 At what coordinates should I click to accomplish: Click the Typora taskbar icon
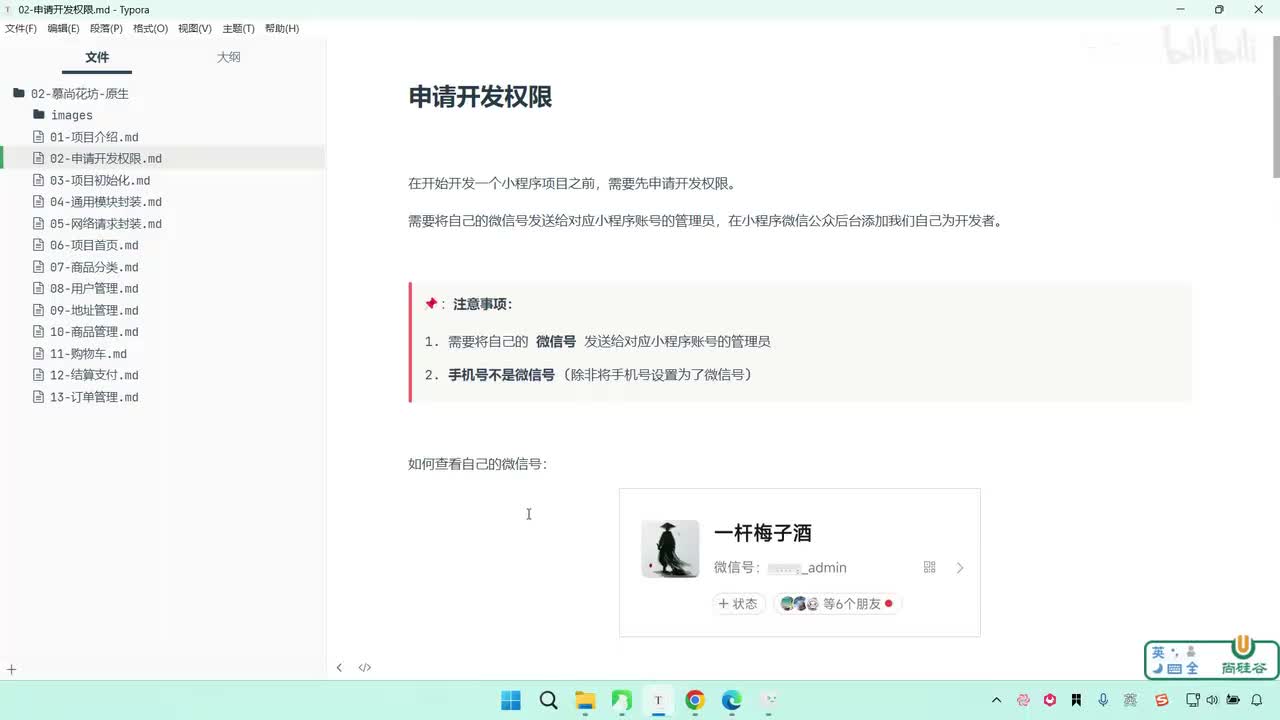(x=658, y=700)
